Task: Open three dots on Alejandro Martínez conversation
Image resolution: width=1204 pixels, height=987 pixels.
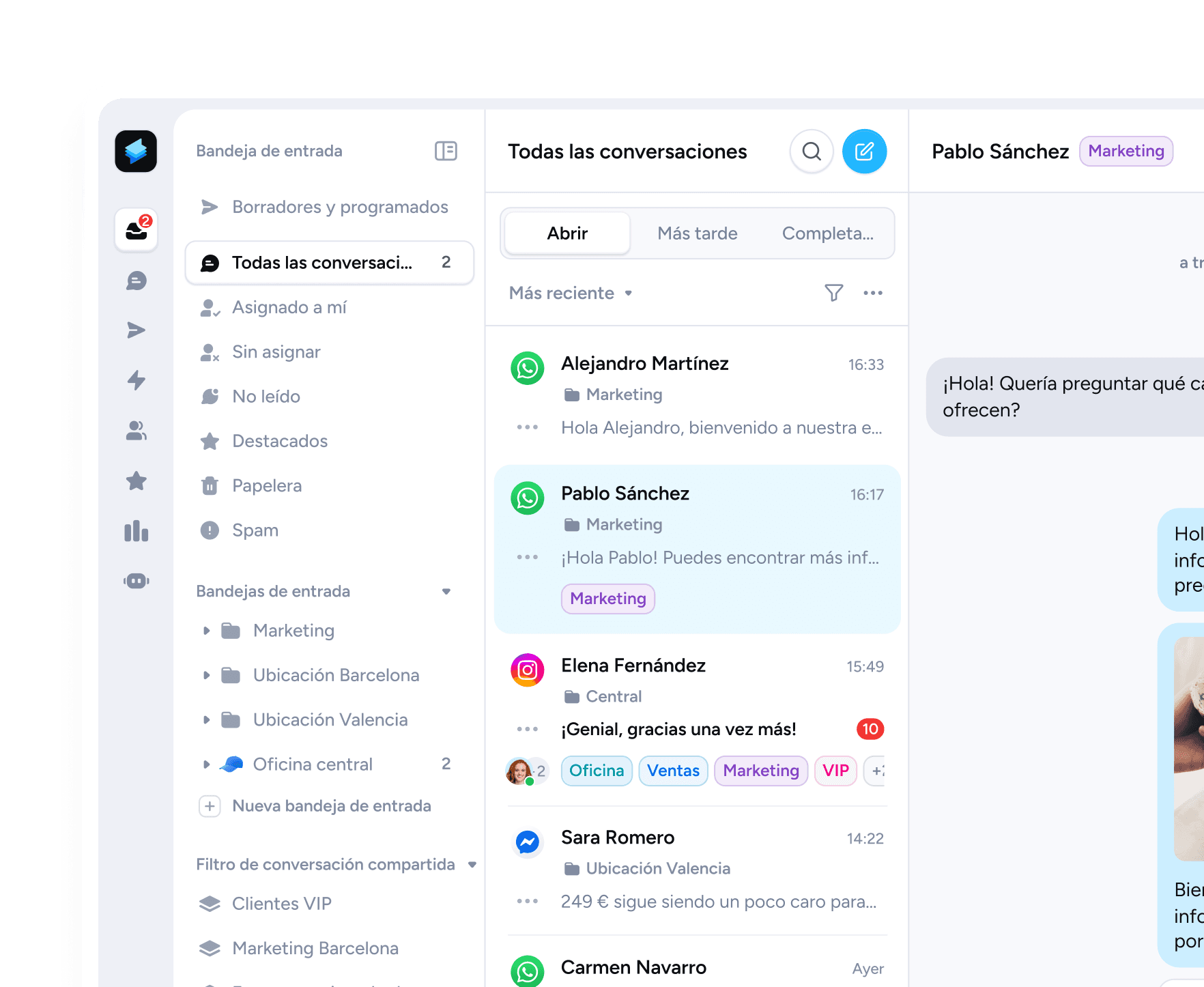Action: pyautogui.click(x=528, y=427)
